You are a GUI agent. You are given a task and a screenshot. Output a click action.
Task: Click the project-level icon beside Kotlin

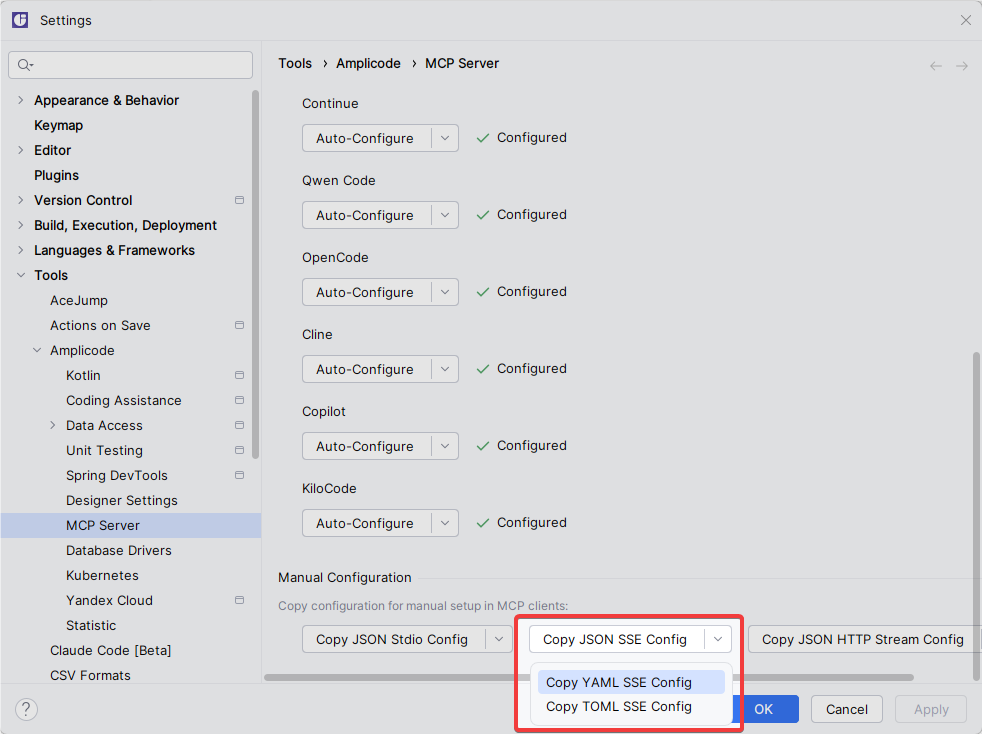coord(239,375)
